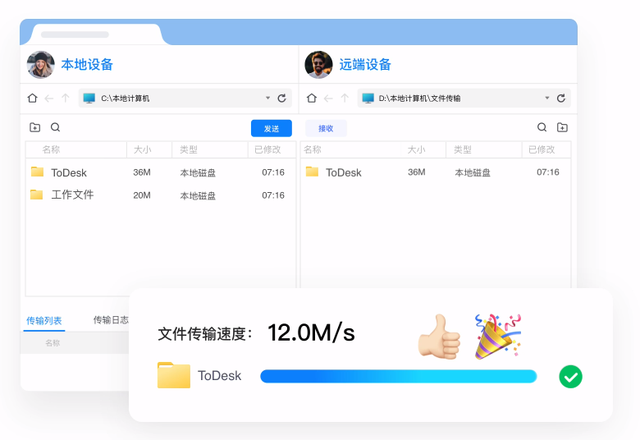This screenshot has height=440, width=640.
Task: Click 07:16 time in 工作文件 row
Action: click(273, 196)
